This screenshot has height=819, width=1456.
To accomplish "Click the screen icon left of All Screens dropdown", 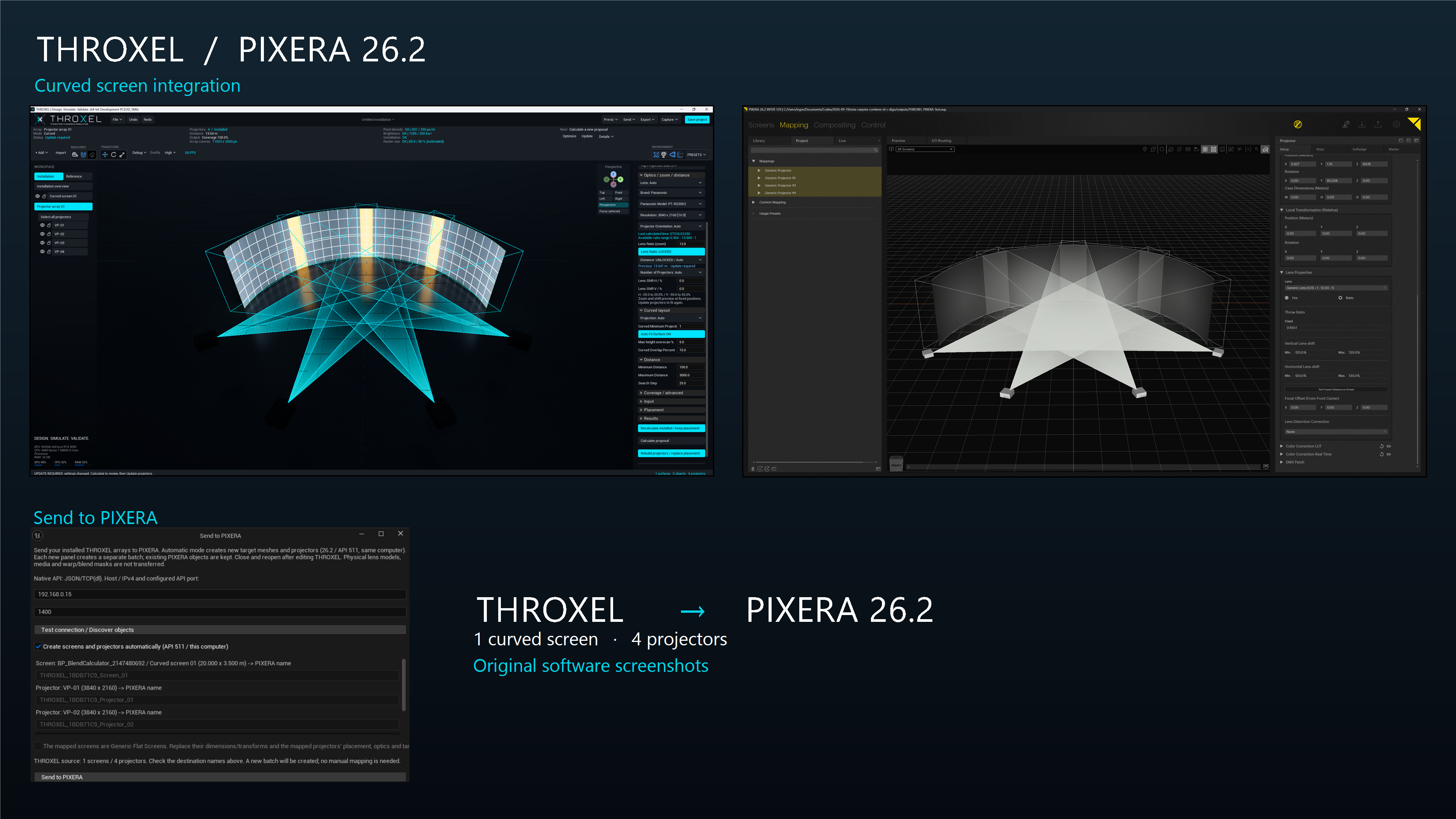I will click(891, 149).
